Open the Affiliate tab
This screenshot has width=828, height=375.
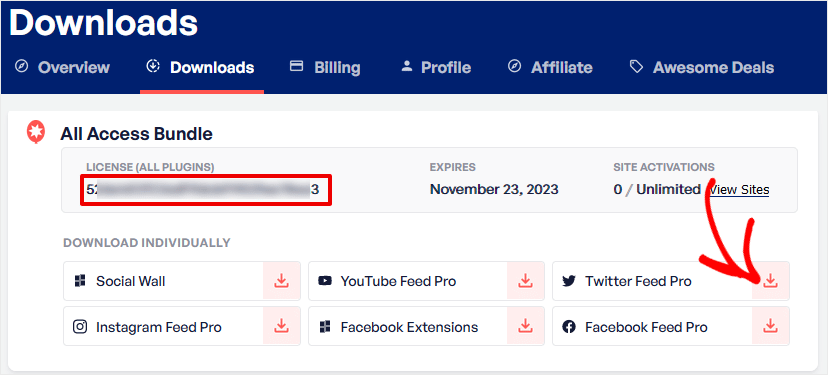550,68
